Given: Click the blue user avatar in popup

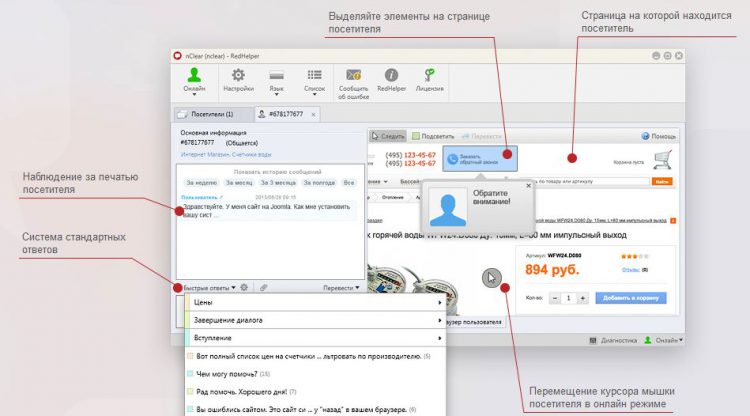Looking at the screenshot, I should pyautogui.click(x=448, y=208).
